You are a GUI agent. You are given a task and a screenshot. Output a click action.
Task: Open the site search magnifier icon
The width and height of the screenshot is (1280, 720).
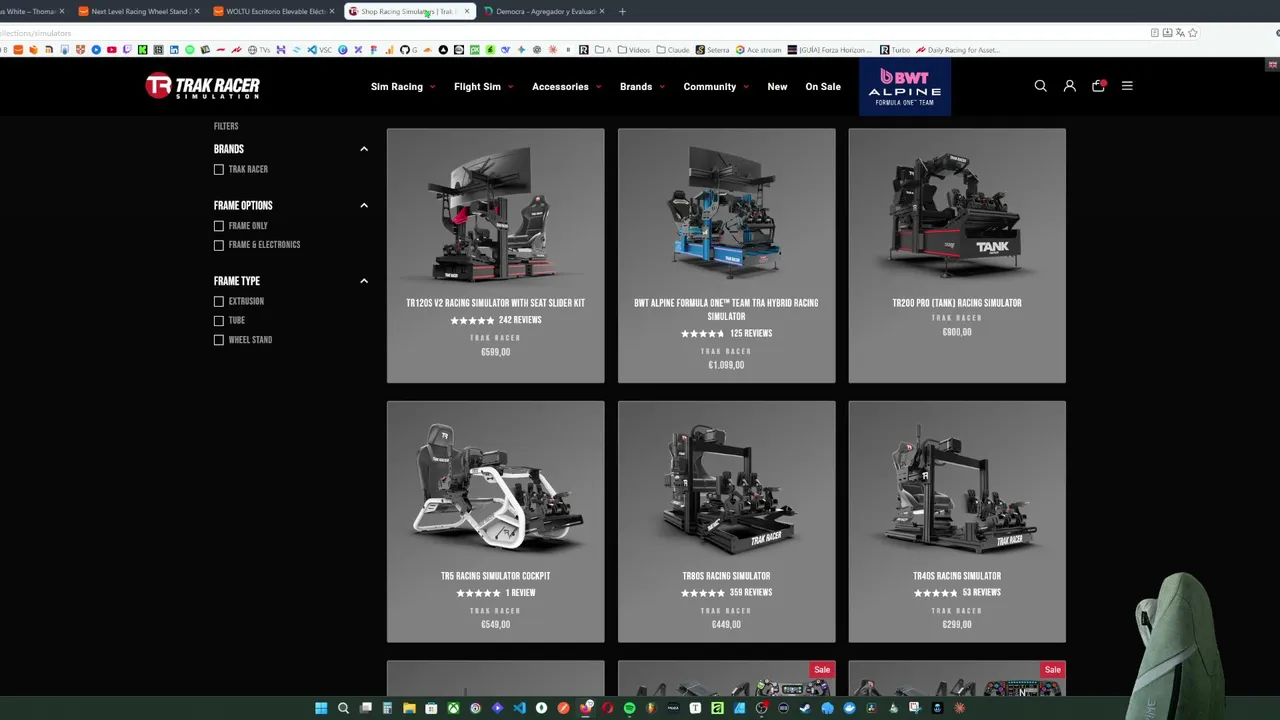[1040, 86]
